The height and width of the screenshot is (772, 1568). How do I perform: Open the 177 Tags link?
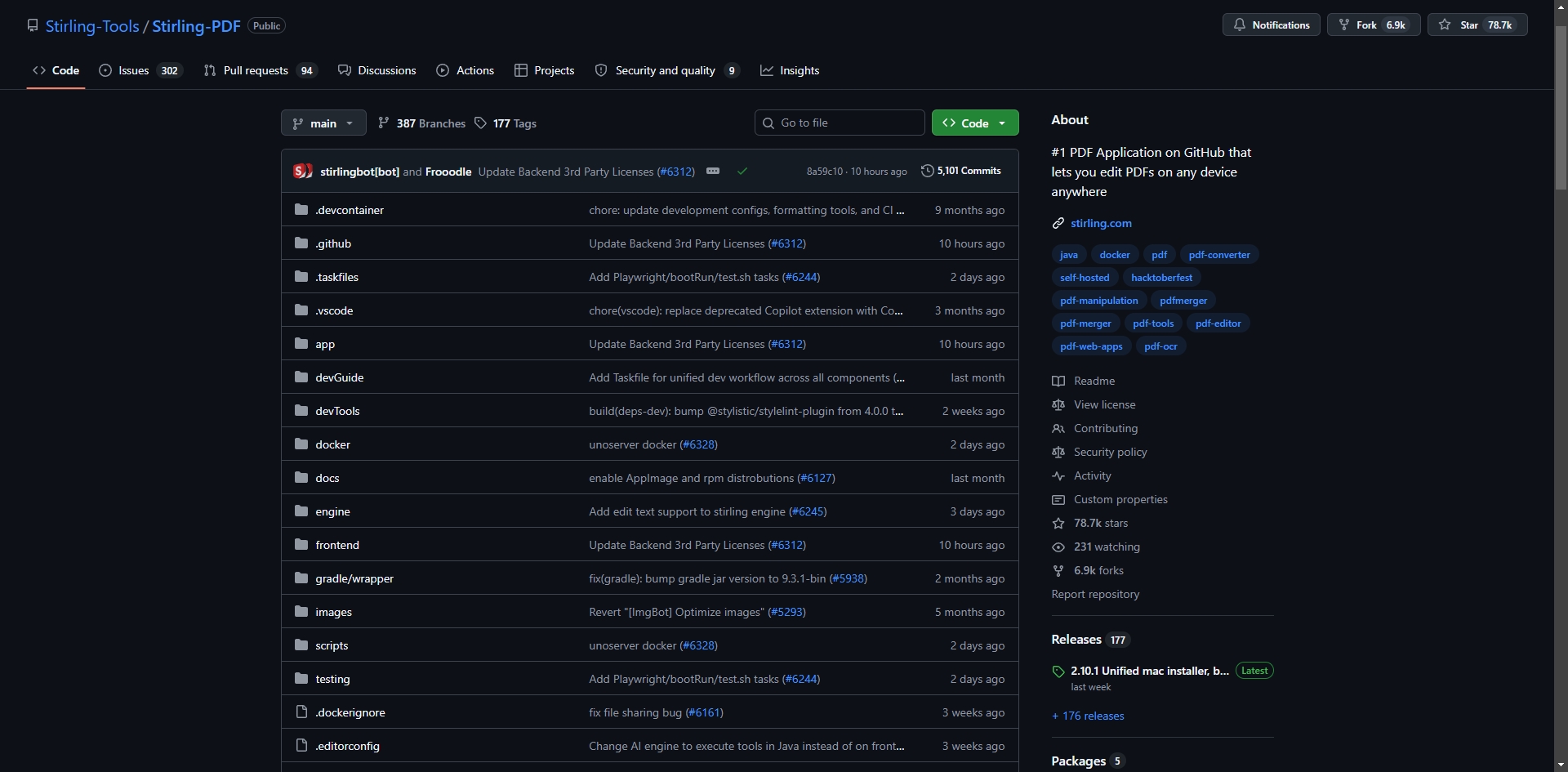pyautogui.click(x=506, y=123)
